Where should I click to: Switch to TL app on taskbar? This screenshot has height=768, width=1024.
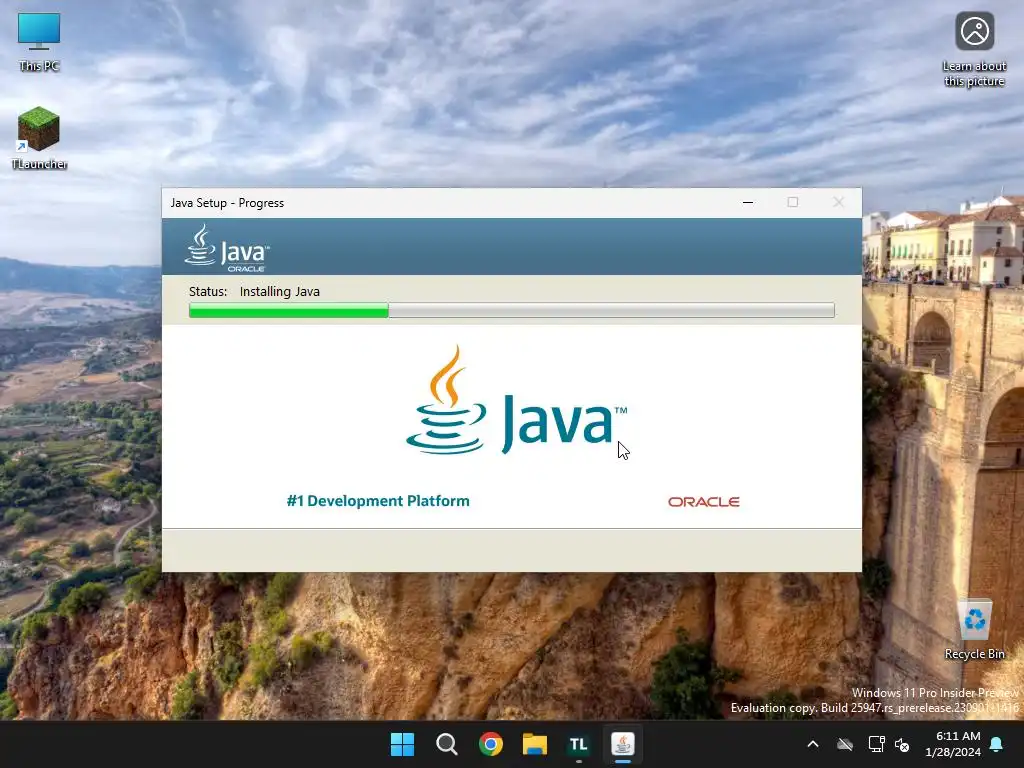pyautogui.click(x=579, y=744)
